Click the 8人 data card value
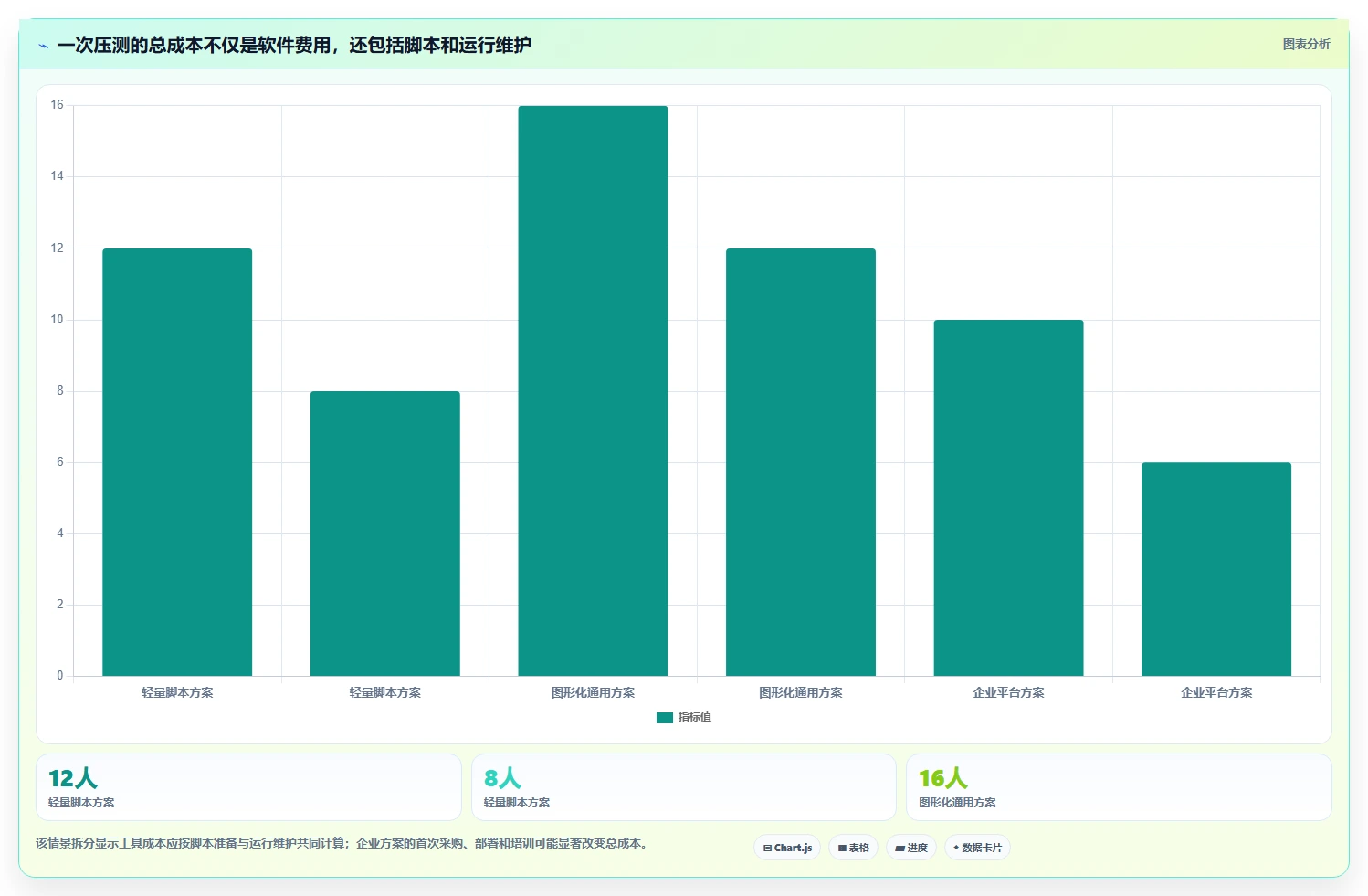Image resolution: width=1368 pixels, height=896 pixels. pos(502,778)
